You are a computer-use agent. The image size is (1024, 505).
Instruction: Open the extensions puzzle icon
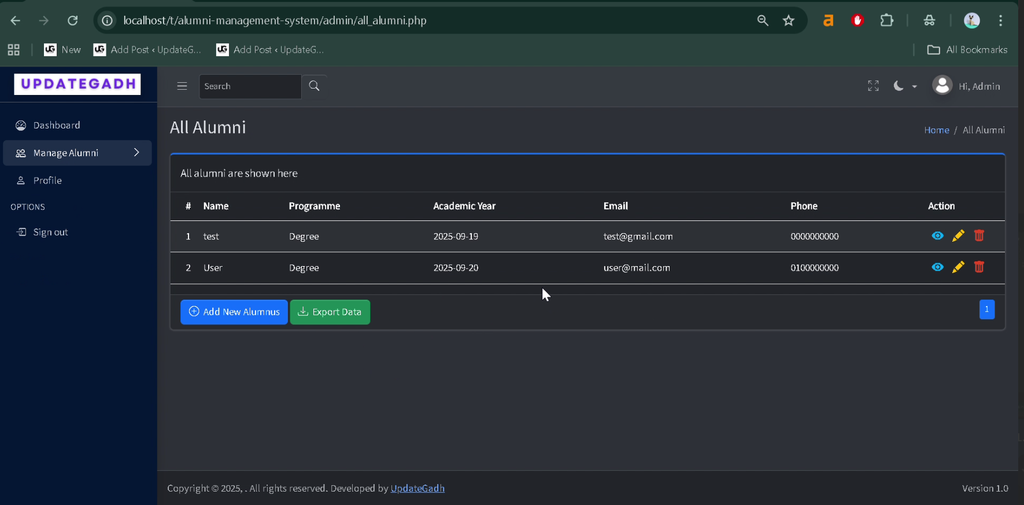click(x=886, y=21)
